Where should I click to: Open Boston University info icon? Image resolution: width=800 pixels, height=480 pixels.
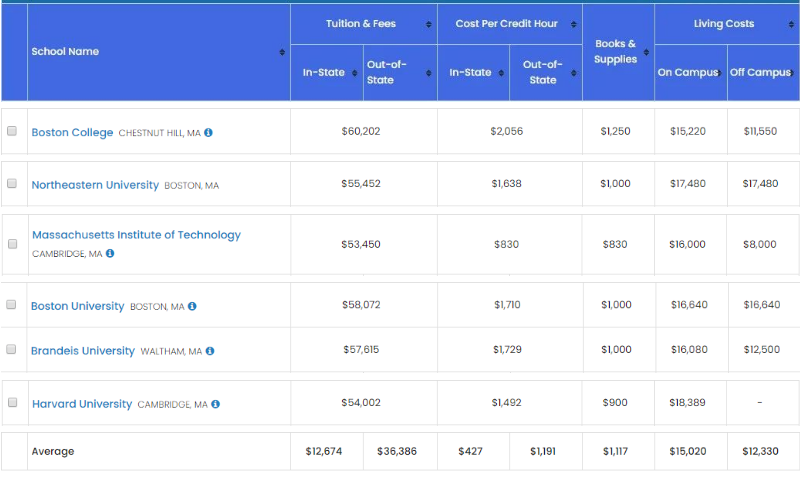192,306
